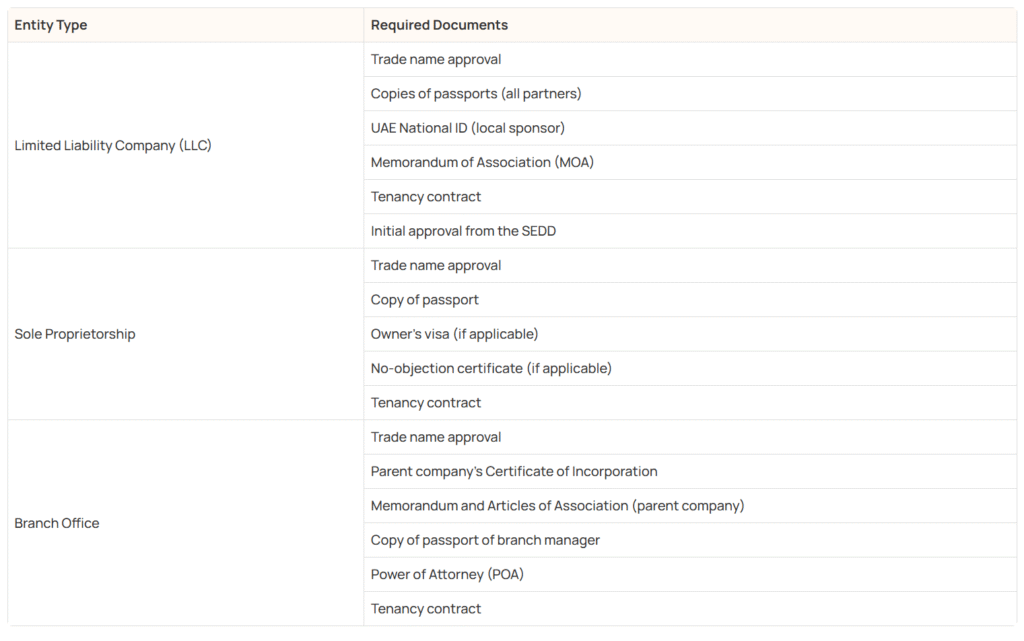Click Memorandum and Articles of Association row
The height and width of the screenshot is (641, 1024).
(x=690, y=506)
